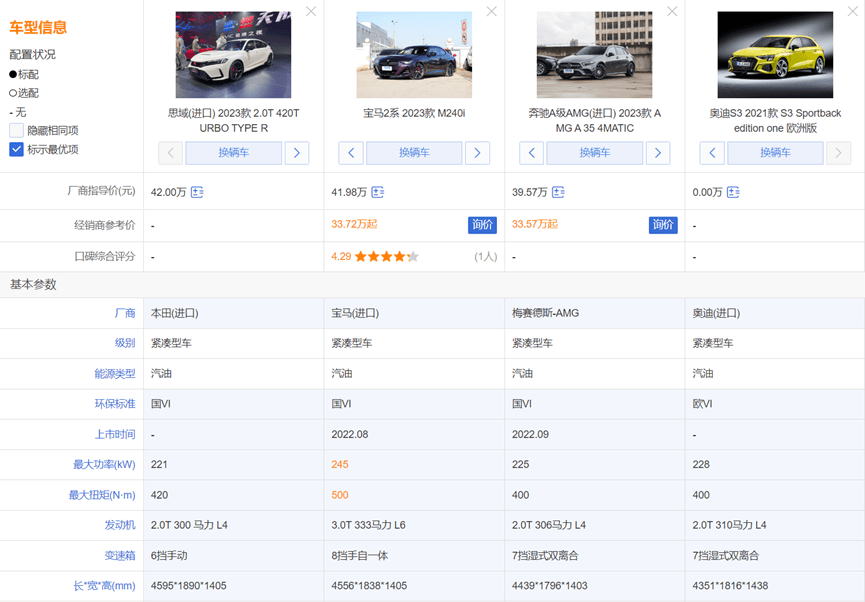
Task: Click the yellow Audi S3 thumbnail
Action: pyautogui.click(x=775, y=55)
